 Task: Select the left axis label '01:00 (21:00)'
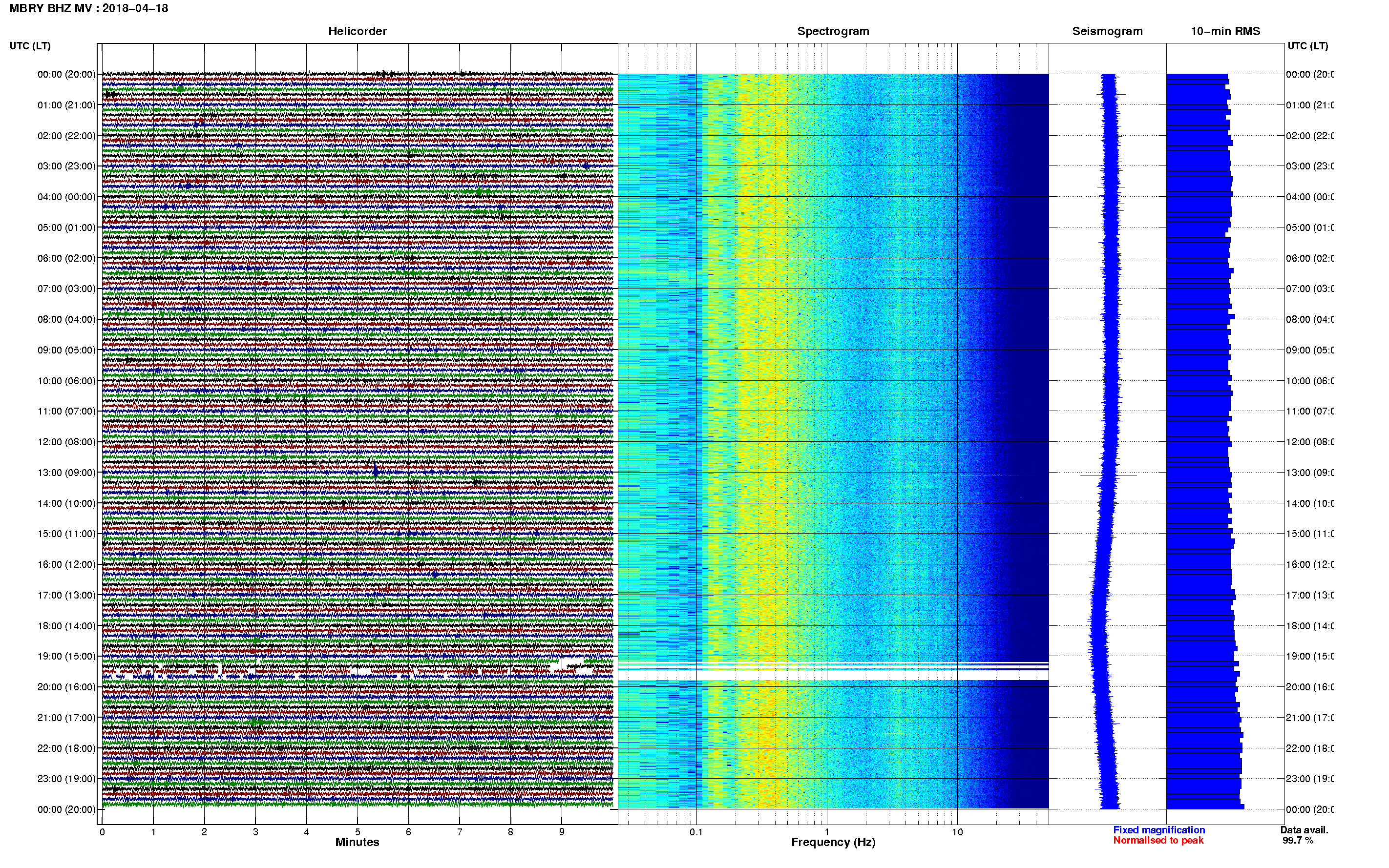click(x=66, y=105)
